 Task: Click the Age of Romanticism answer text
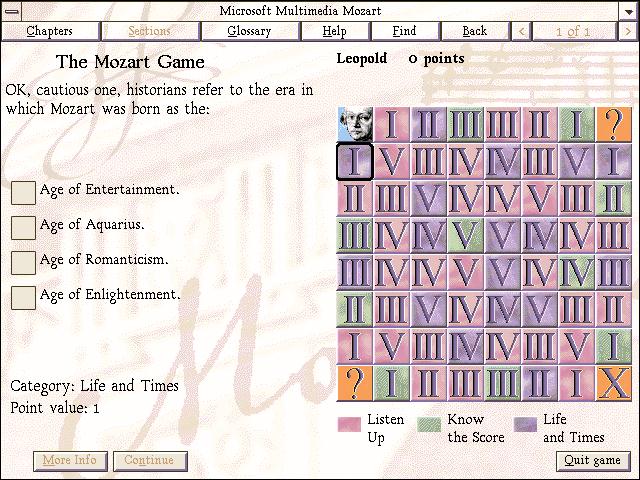pyautogui.click(x=104, y=259)
